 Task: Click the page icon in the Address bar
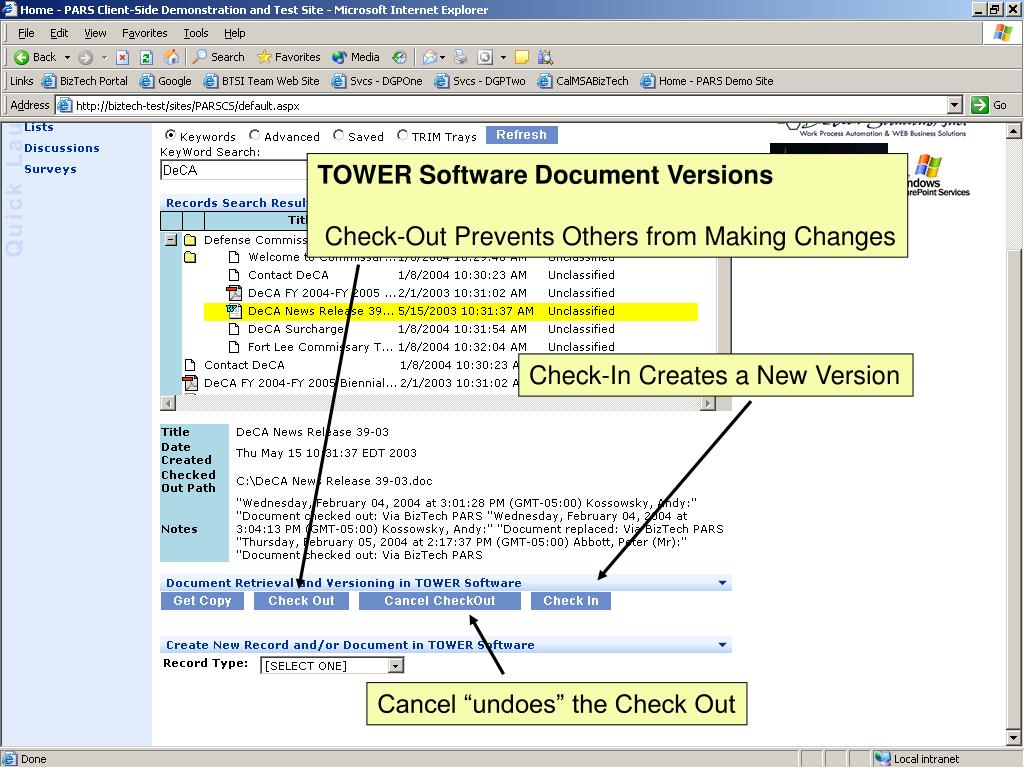click(x=63, y=105)
